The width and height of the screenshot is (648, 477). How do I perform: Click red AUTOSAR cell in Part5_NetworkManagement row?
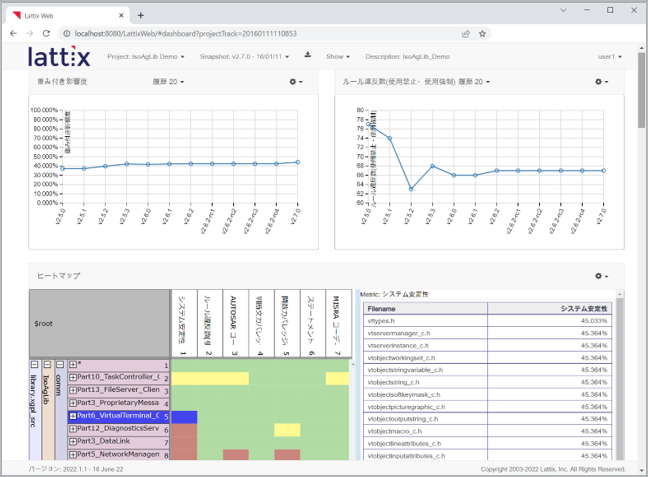(236, 455)
